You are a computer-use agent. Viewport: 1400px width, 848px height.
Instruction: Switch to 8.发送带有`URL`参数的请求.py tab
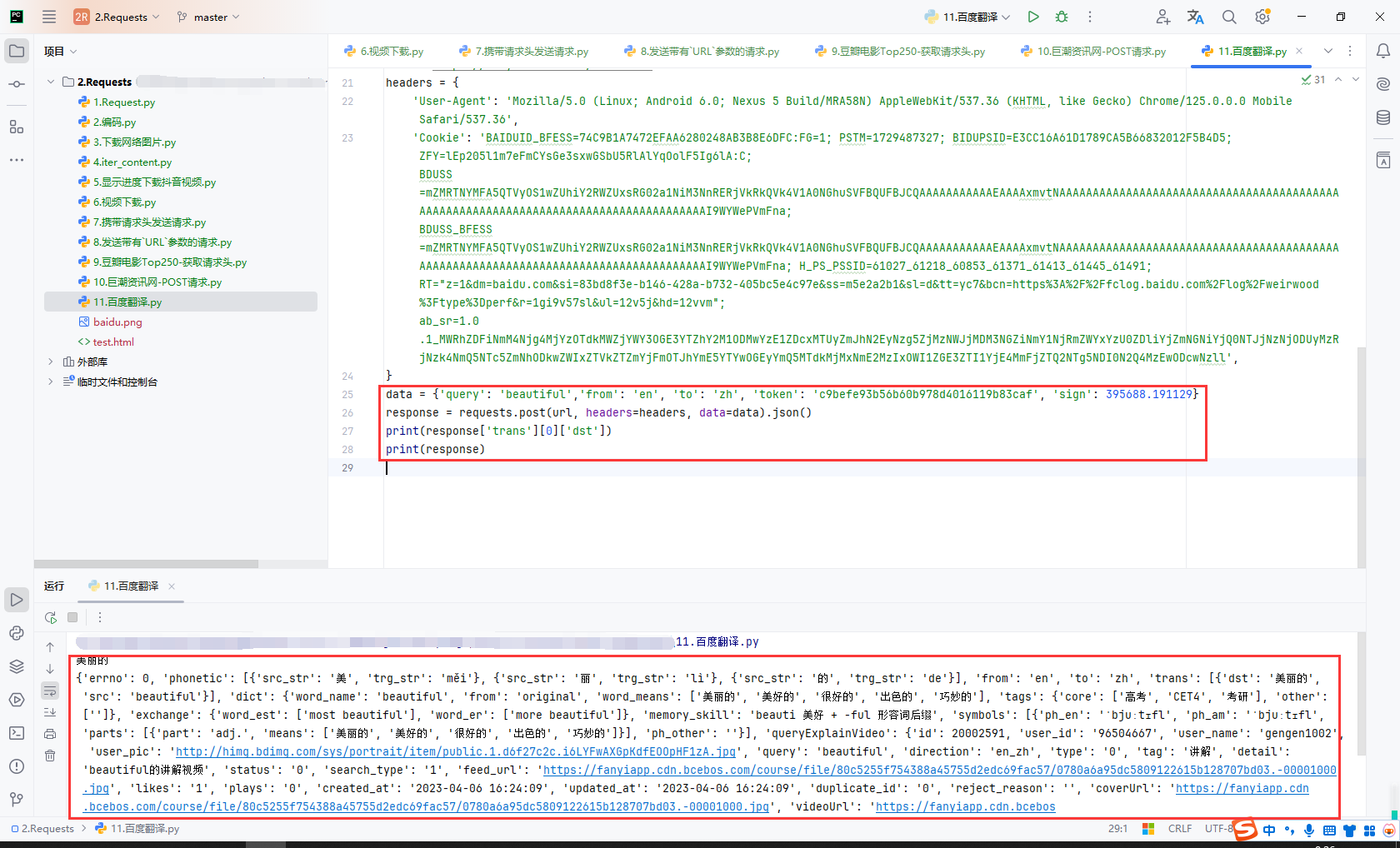[702, 52]
